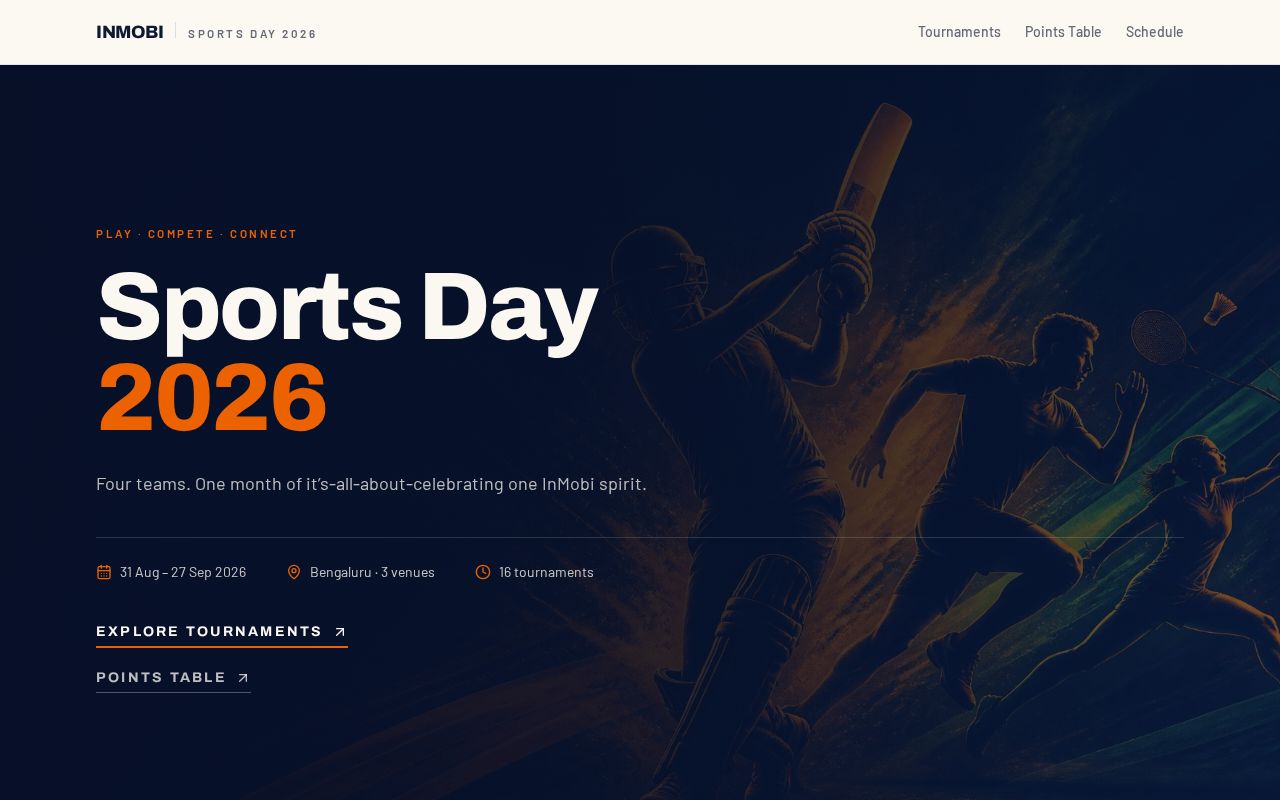Click the 'SPORTS DAY 2026' header label

pyautogui.click(x=252, y=34)
